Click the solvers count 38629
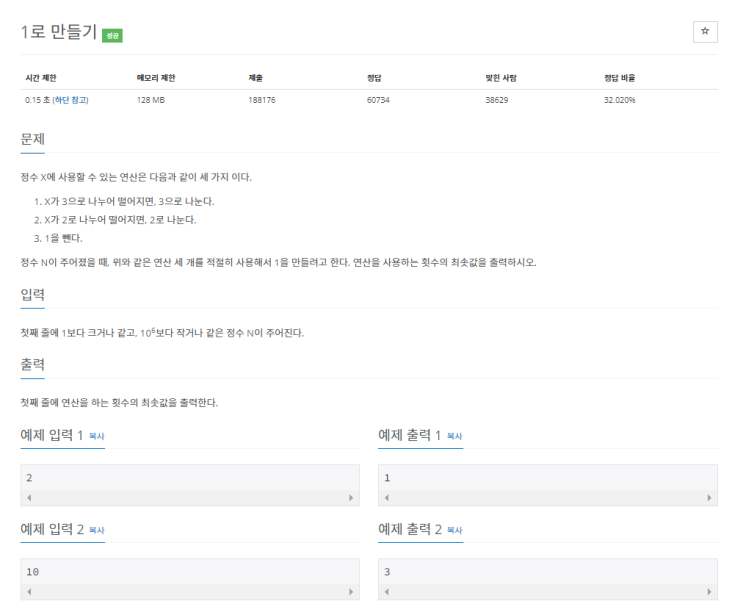This screenshot has width=743, height=615. click(497, 100)
